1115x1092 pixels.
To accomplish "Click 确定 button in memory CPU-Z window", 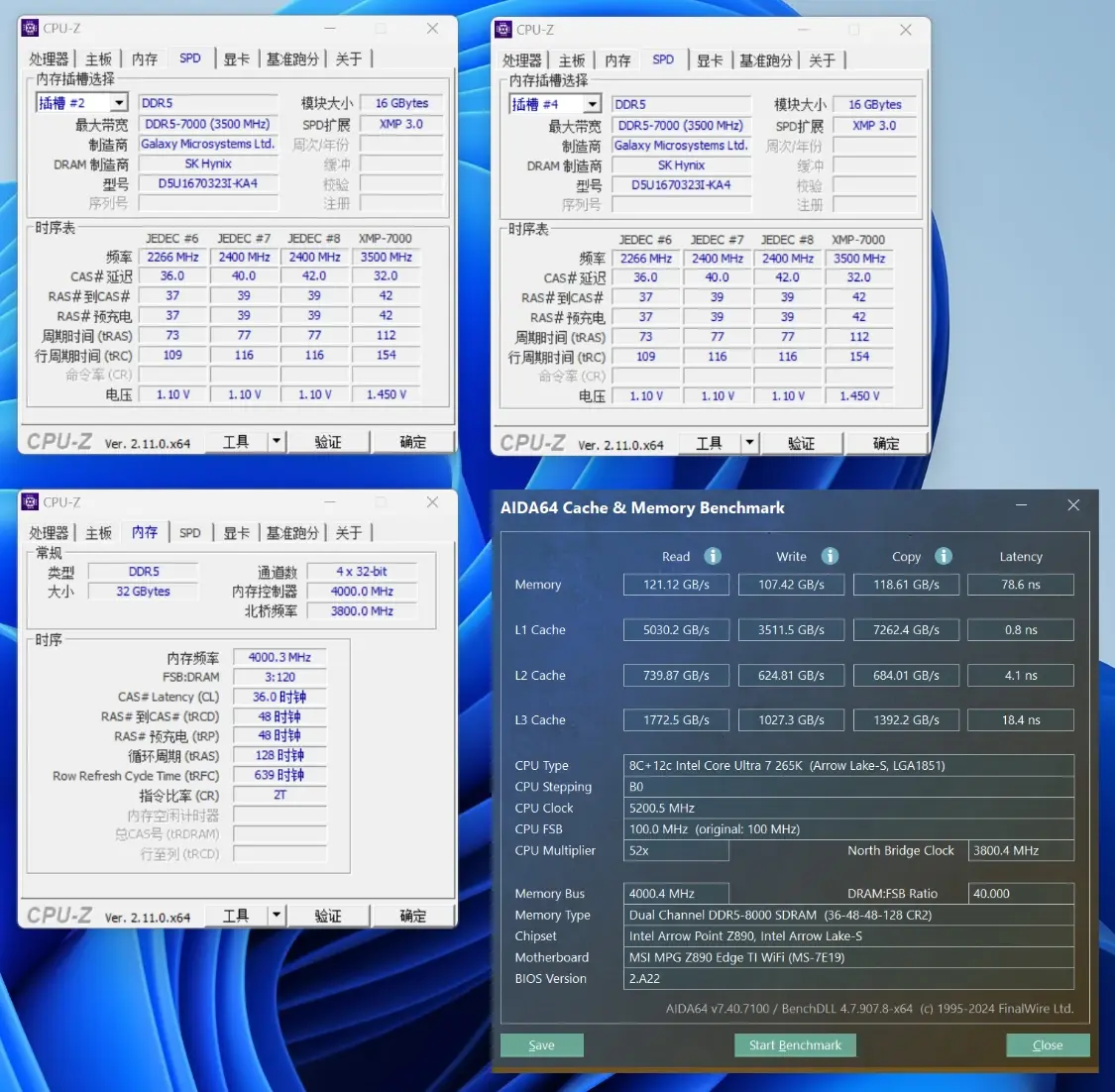I will coord(412,915).
